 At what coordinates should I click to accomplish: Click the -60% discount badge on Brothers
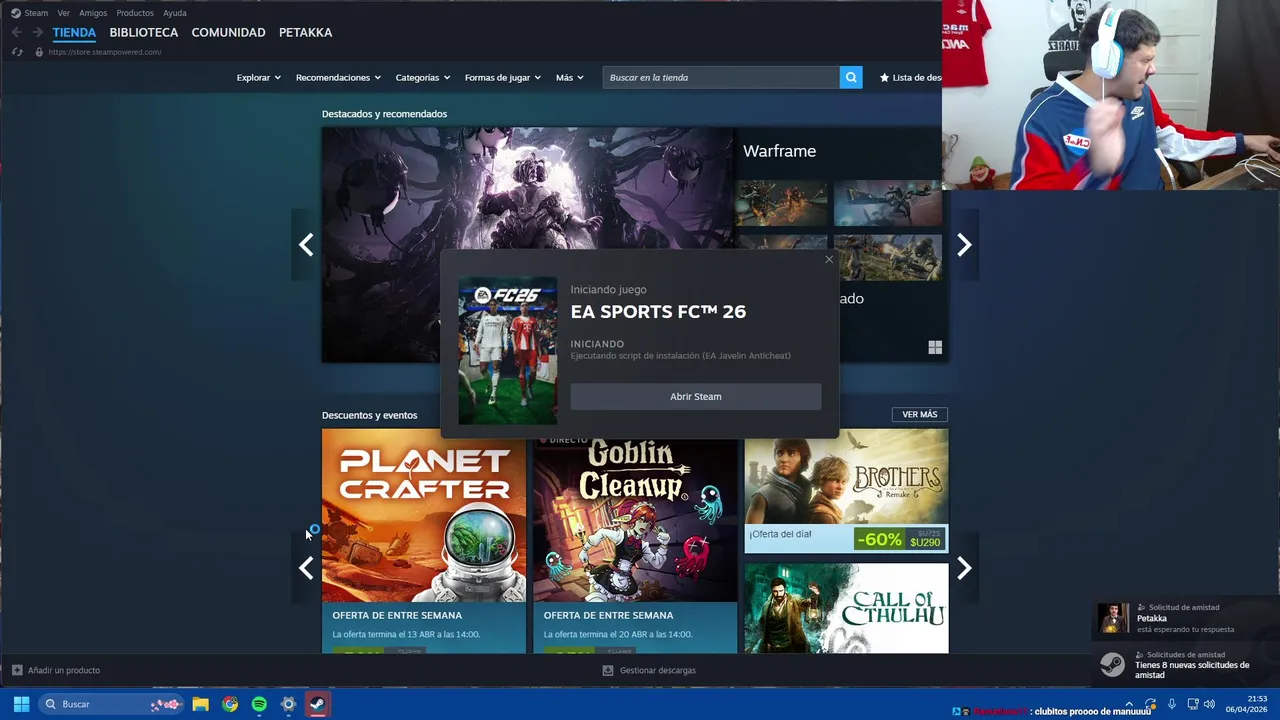tap(879, 540)
